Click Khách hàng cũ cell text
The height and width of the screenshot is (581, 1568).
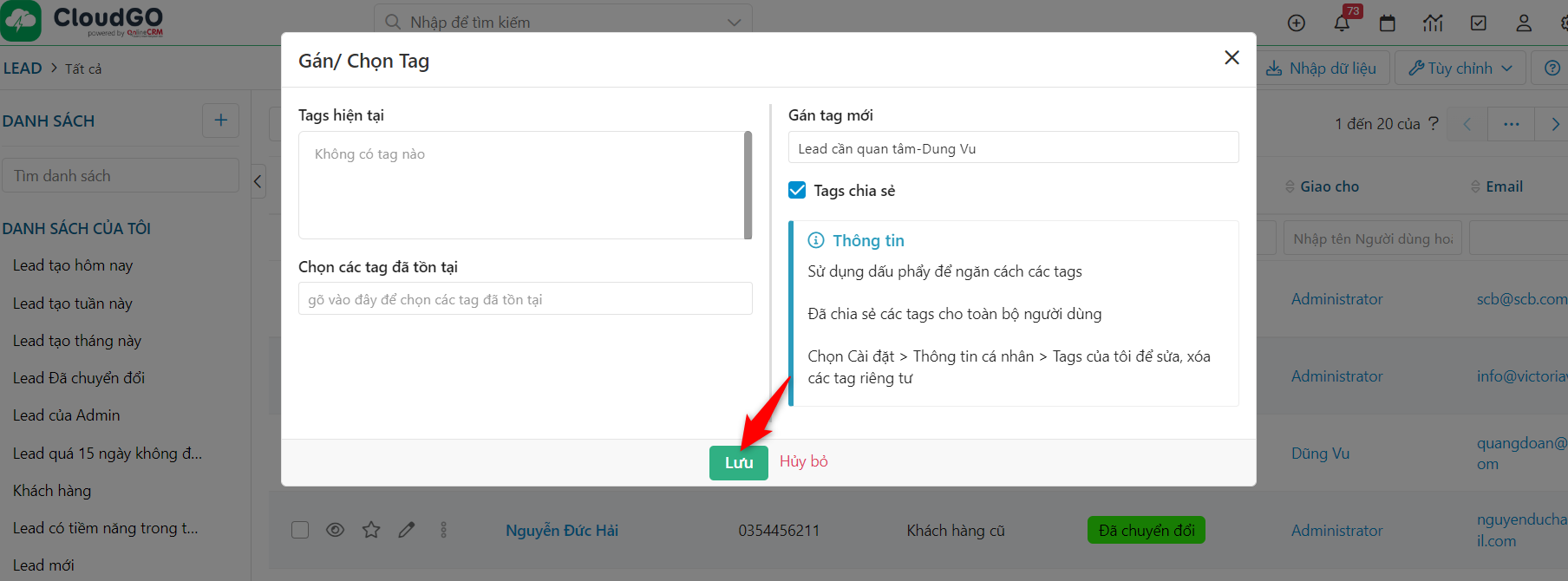[956, 531]
